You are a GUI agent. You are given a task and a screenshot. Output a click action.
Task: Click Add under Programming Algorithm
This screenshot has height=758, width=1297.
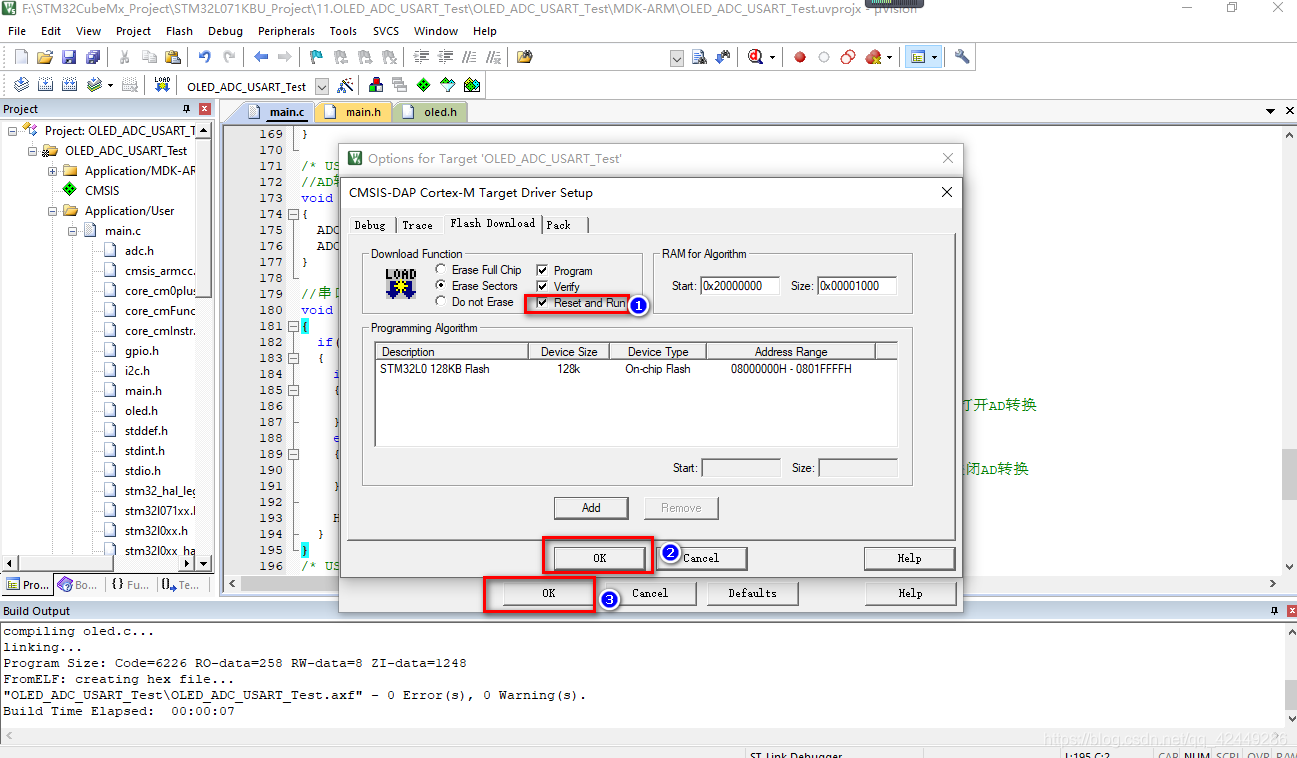coord(591,508)
